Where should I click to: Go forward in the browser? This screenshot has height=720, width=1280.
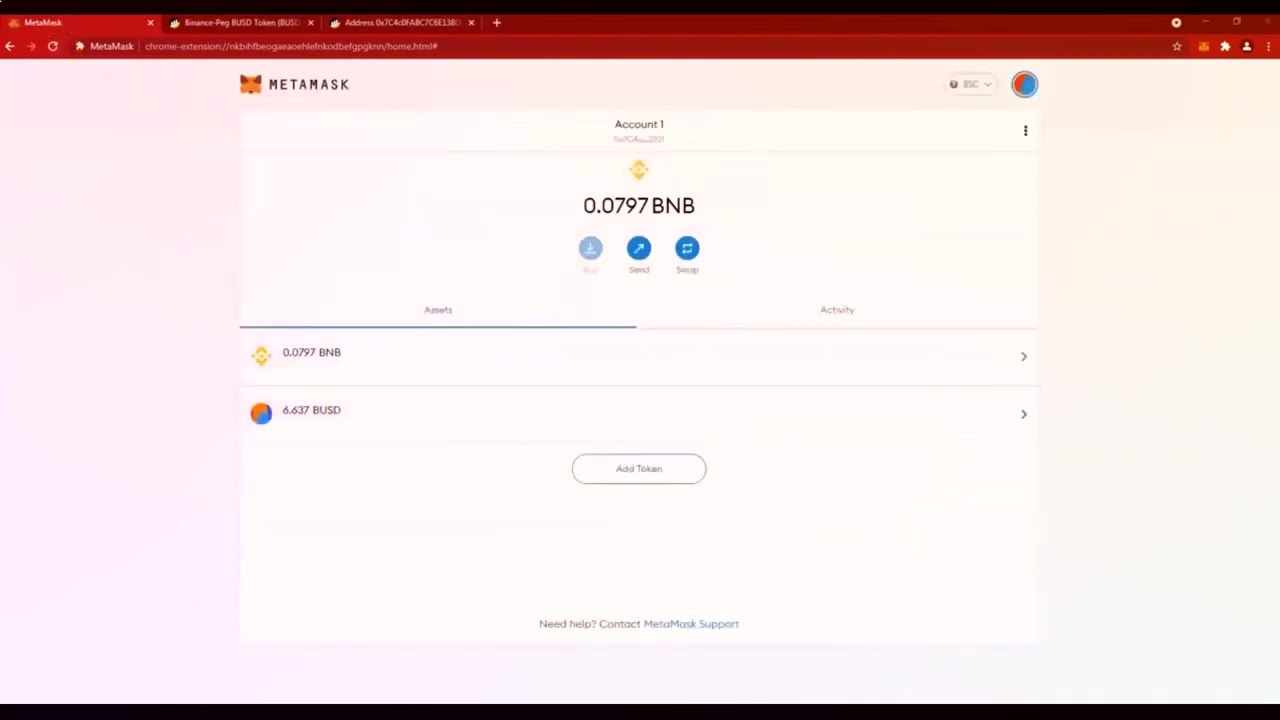(x=31, y=46)
